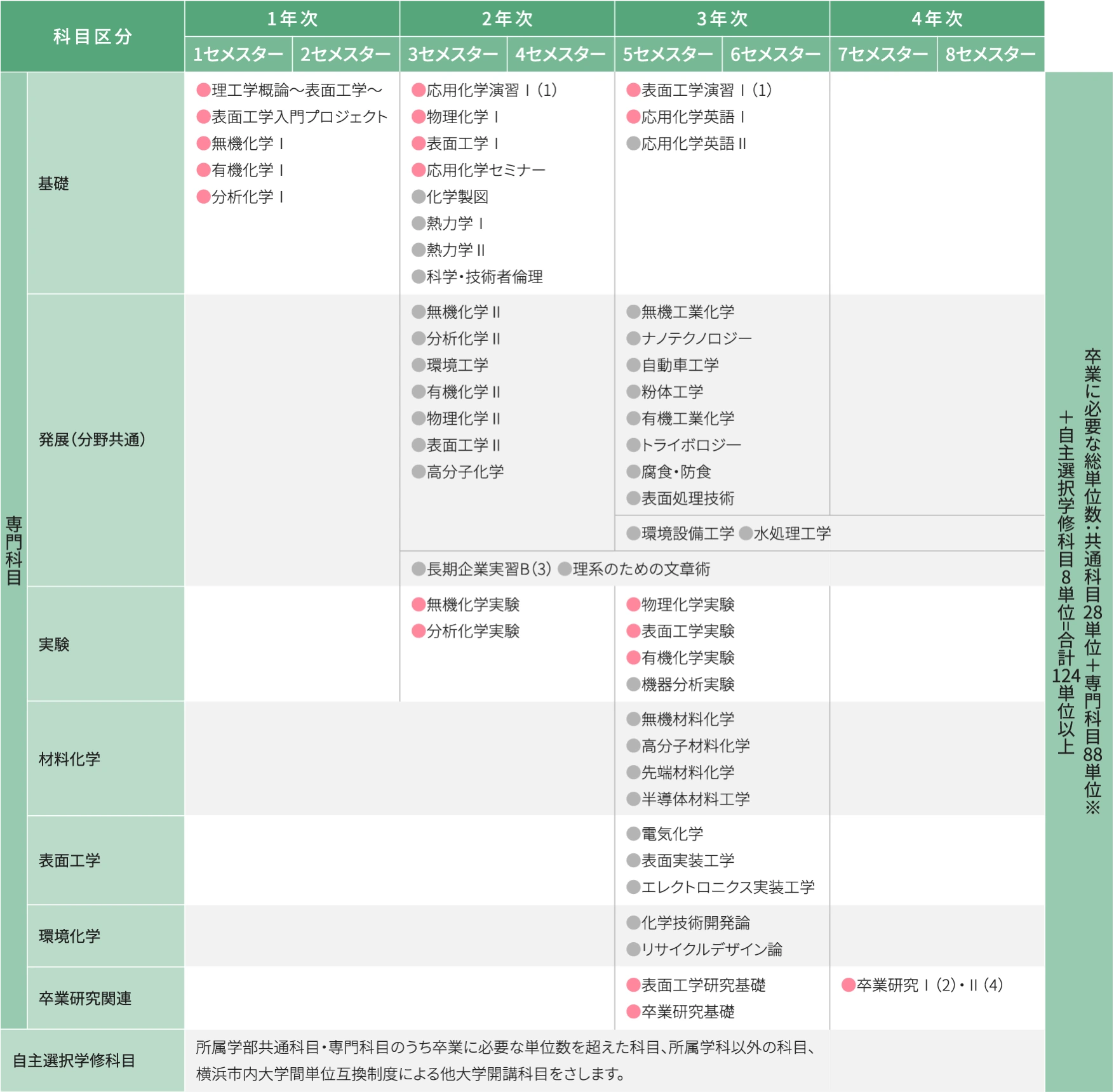The width and height of the screenshot is (1114, 1092).
Task: Click the gray bullet before ナノテクノロジー
Action: pyautogui.click(x=633, y=338)
